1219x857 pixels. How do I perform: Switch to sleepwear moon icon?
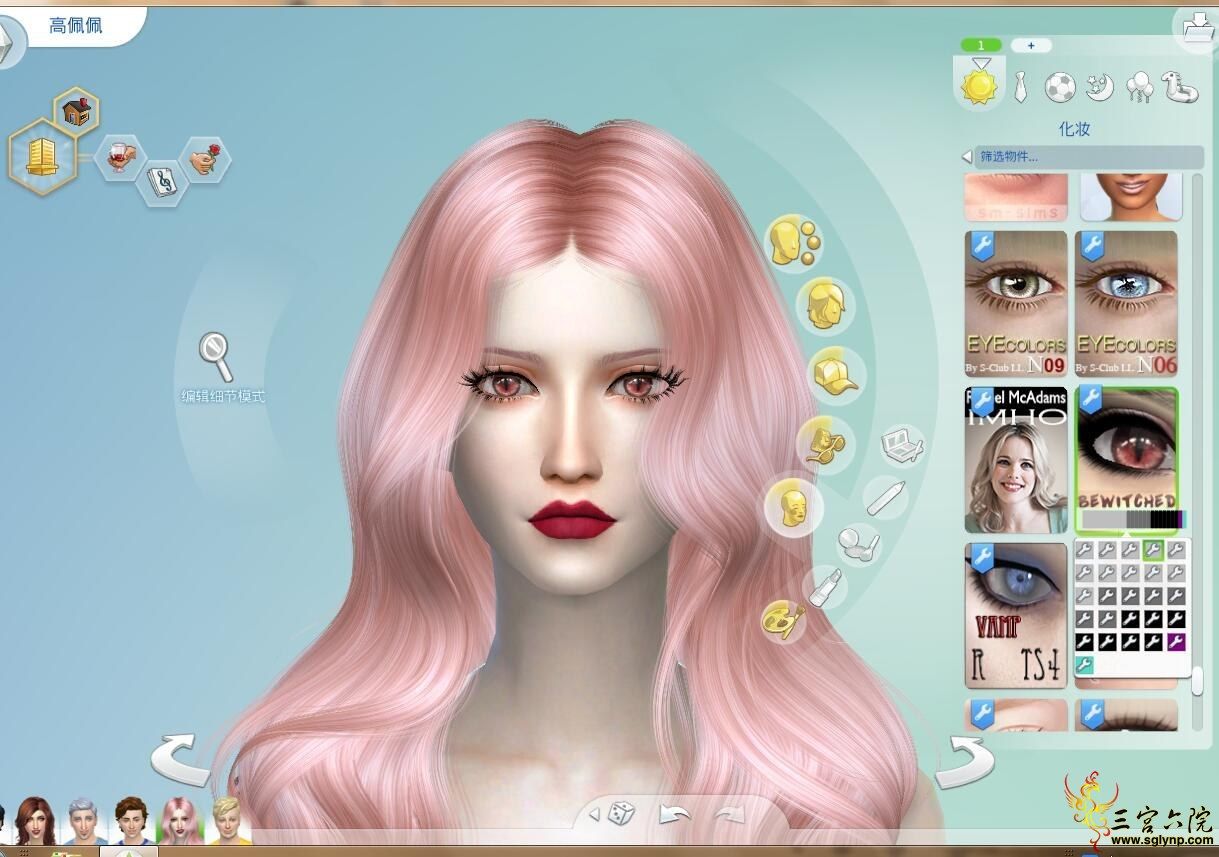pos(1100,88)
